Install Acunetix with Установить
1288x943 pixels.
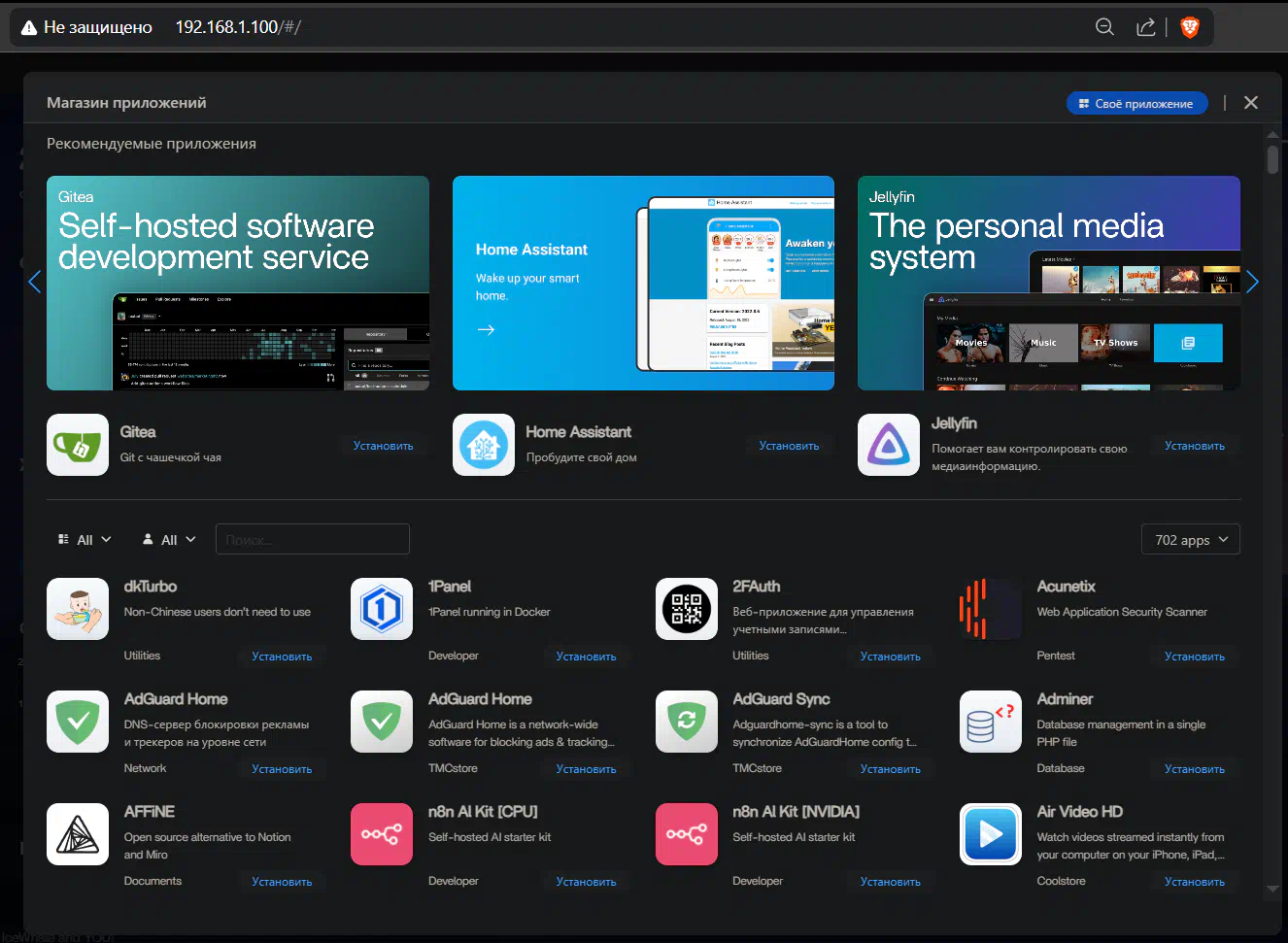coord(1195,657)
